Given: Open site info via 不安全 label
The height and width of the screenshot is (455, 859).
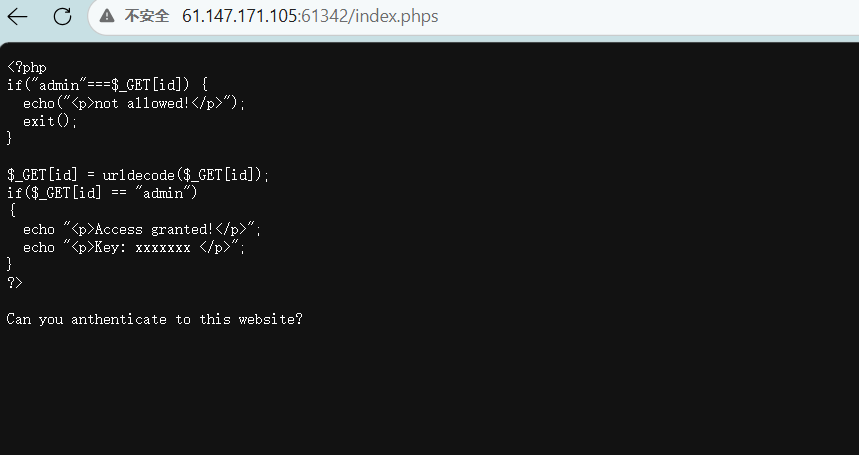Looking at the screenshot, I should (146, 17).
